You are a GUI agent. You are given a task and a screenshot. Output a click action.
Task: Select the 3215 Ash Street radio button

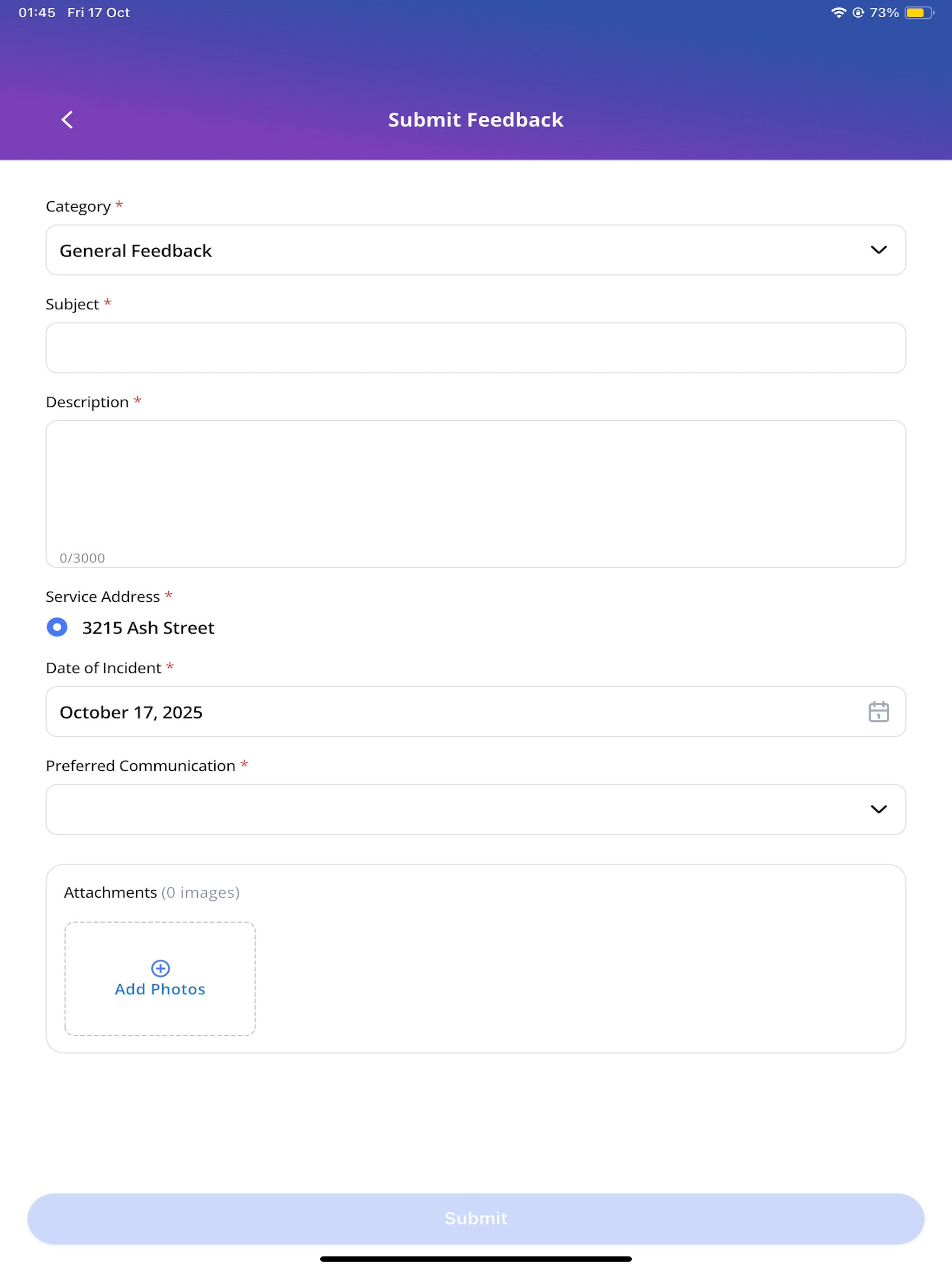point(57,628)
